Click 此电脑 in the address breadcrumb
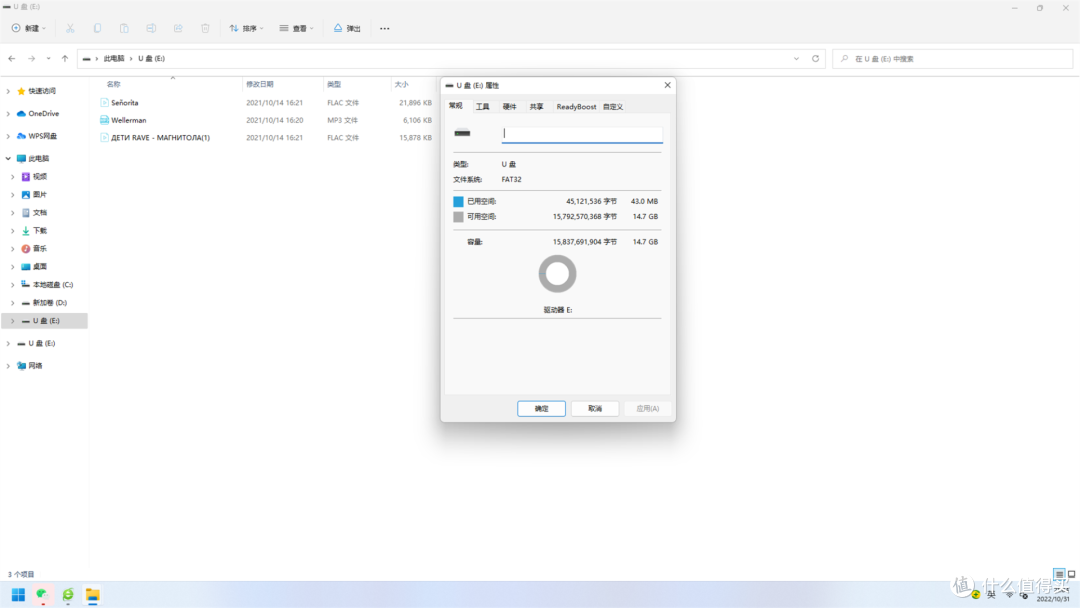 point(114,59)
